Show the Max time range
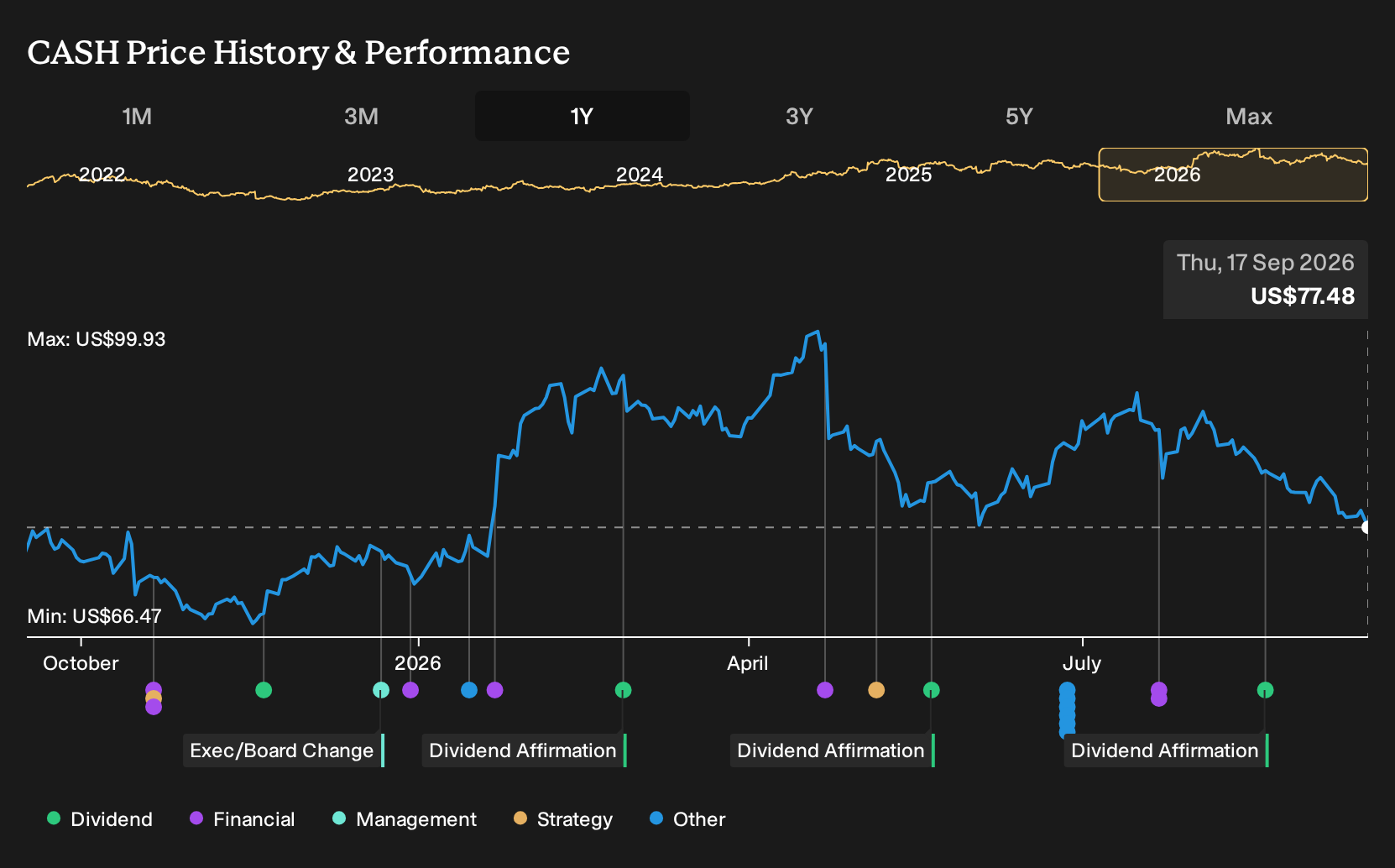The height and width of the screenshot is (868, 1395). pos(1248,117)
